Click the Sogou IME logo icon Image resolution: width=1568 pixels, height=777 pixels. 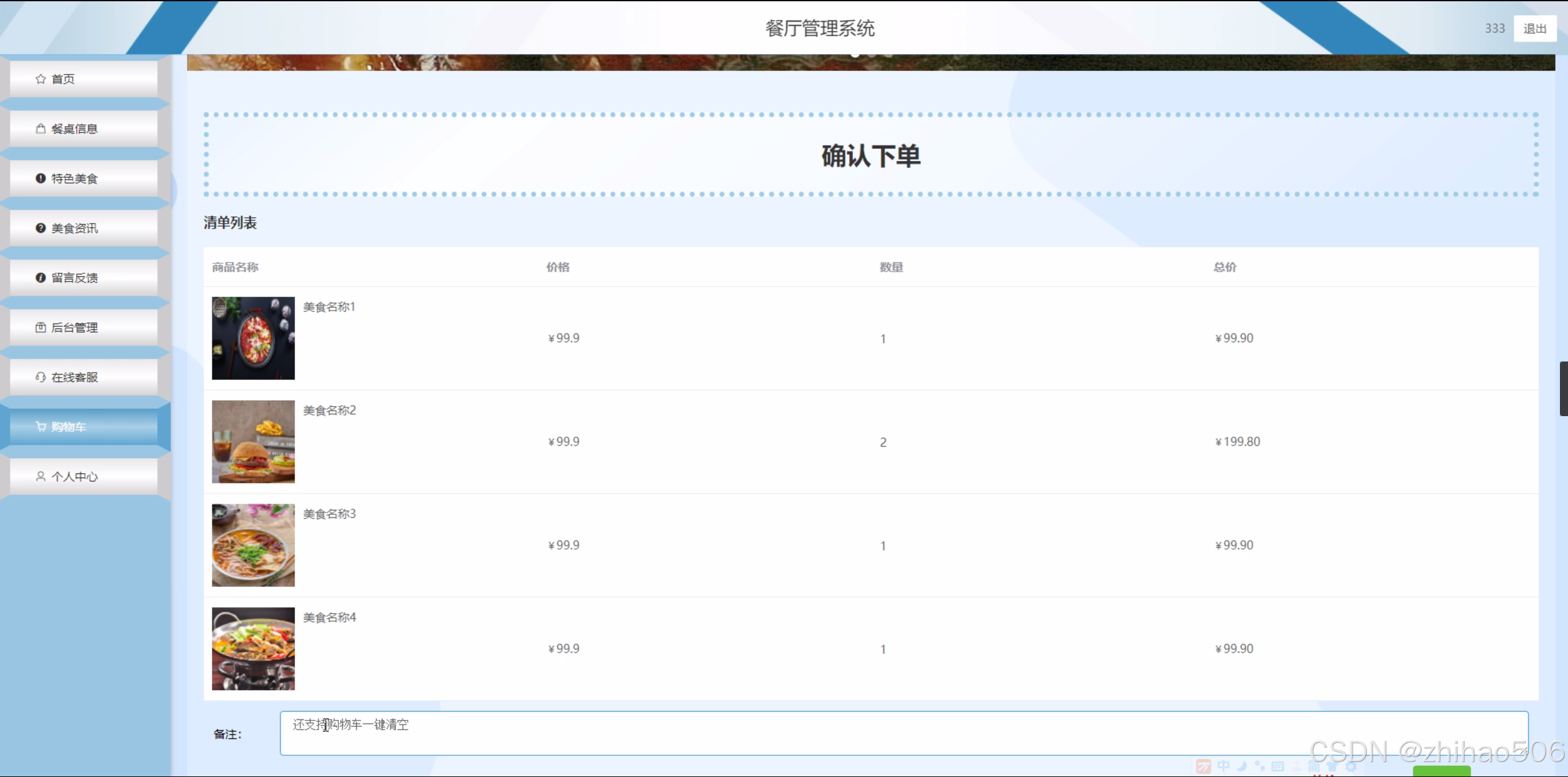(x=1204, y=766)
